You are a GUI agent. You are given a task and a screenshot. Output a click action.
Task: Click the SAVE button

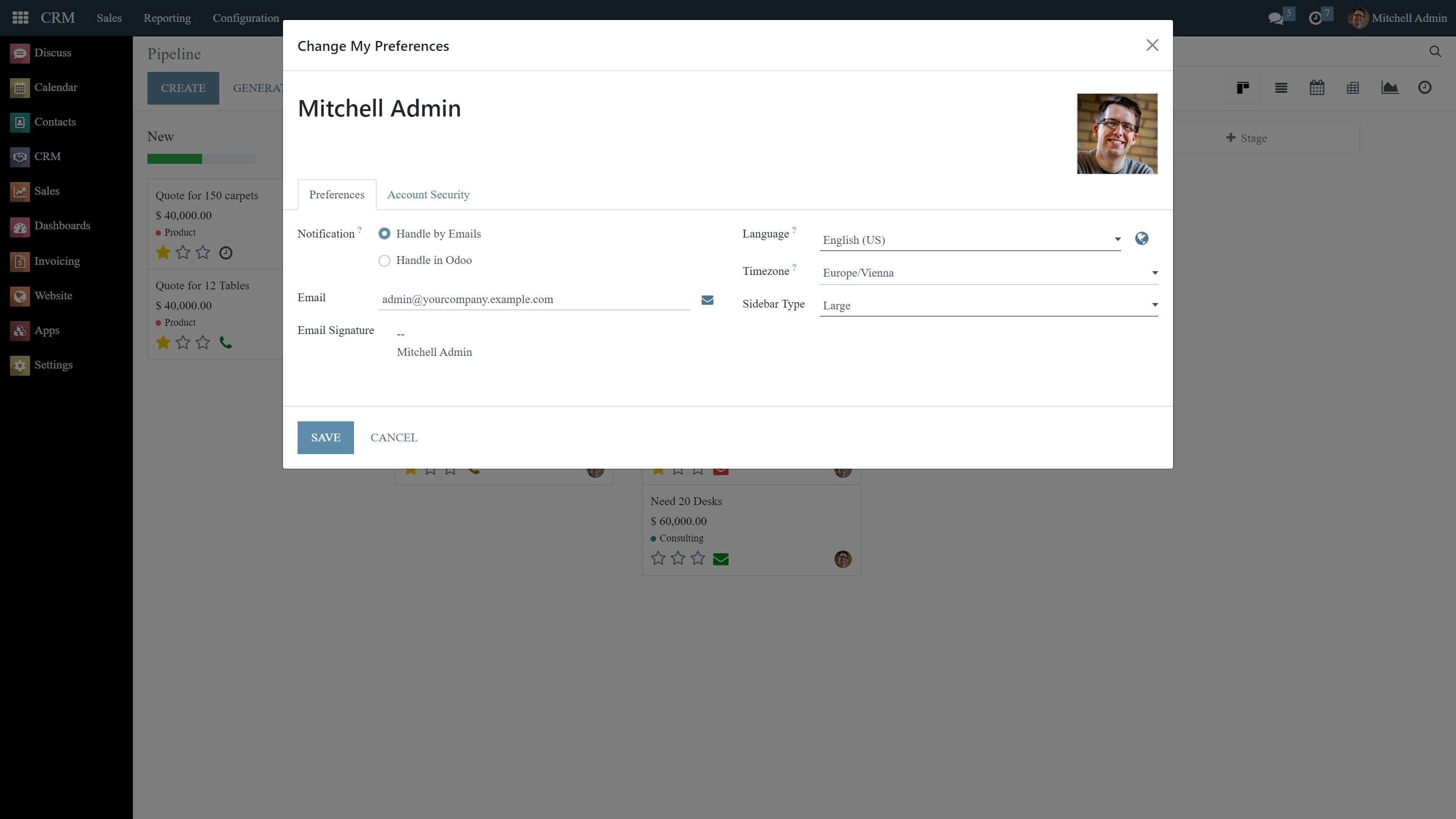point(325,437)
